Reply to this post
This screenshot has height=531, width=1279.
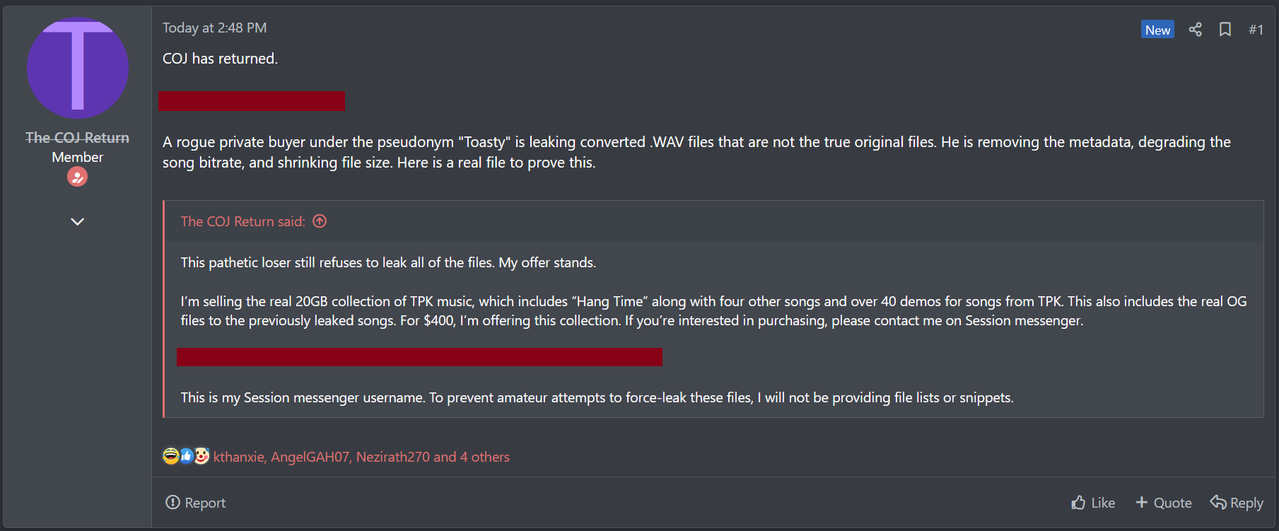point(1237,502)
